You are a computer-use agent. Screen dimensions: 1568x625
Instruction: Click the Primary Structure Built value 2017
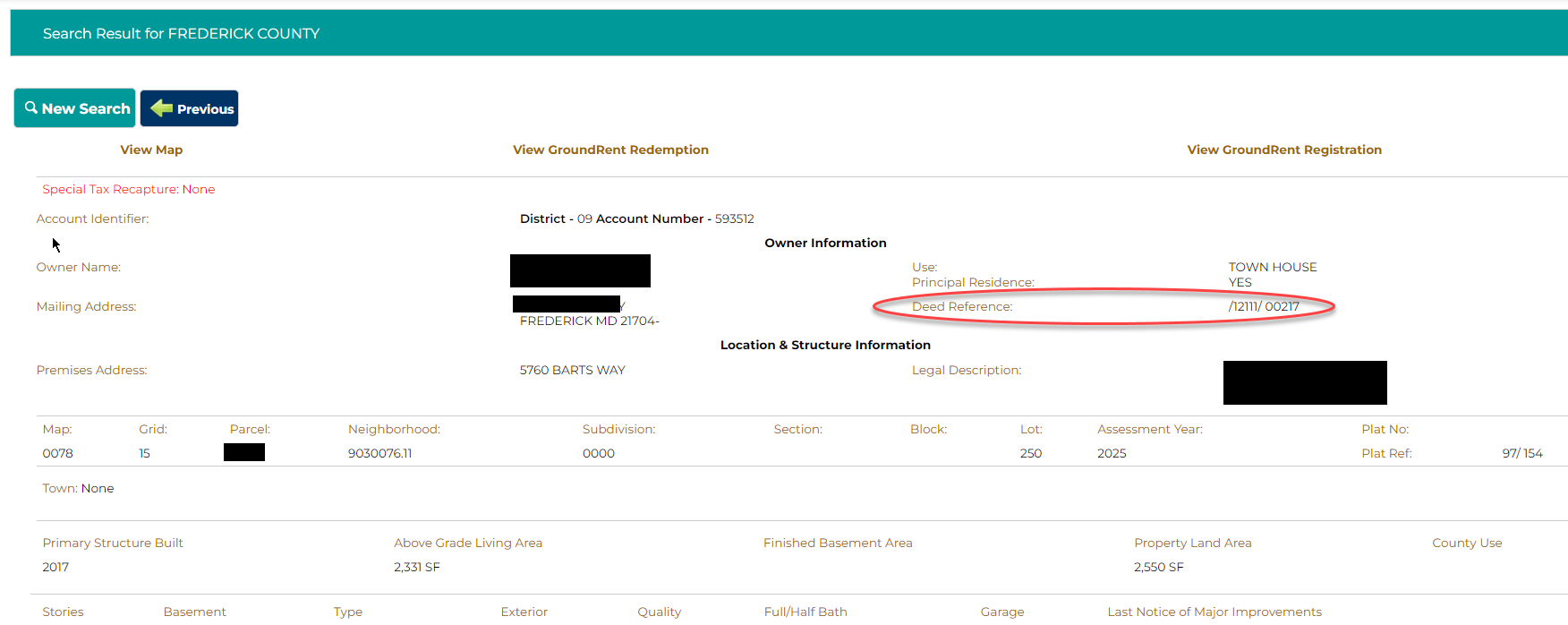click(x=55, y=567)
